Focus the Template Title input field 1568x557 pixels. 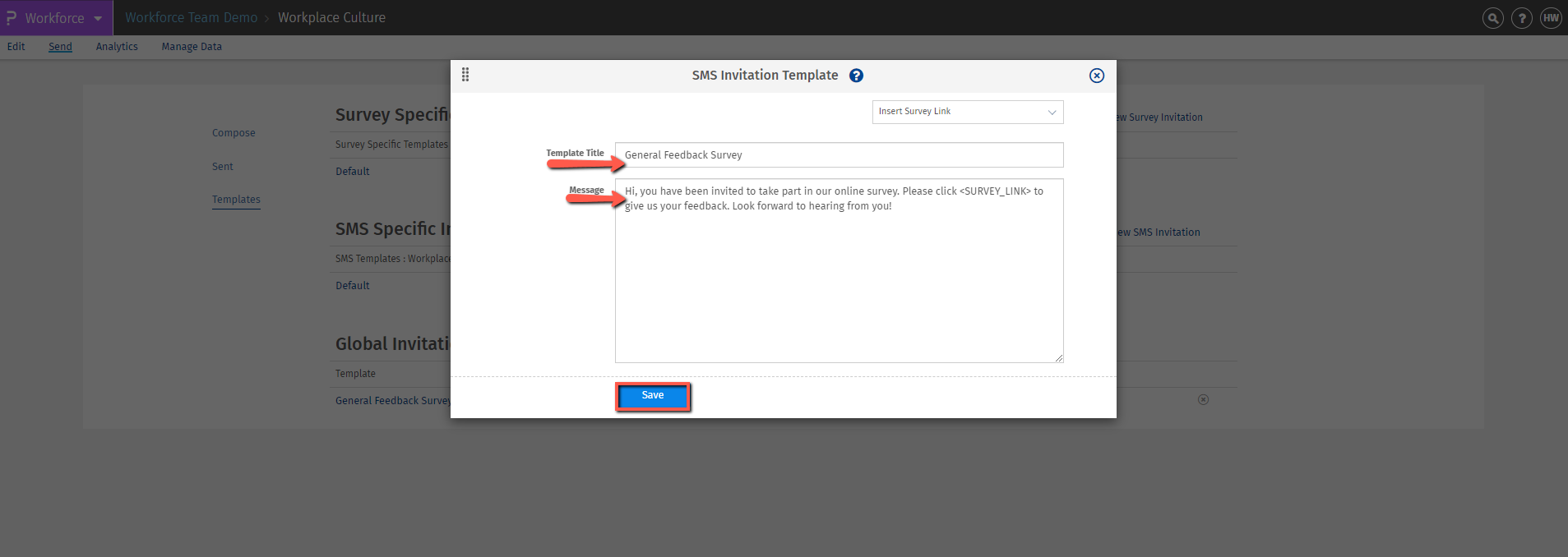pyautogui.click(x=839, y=155)
